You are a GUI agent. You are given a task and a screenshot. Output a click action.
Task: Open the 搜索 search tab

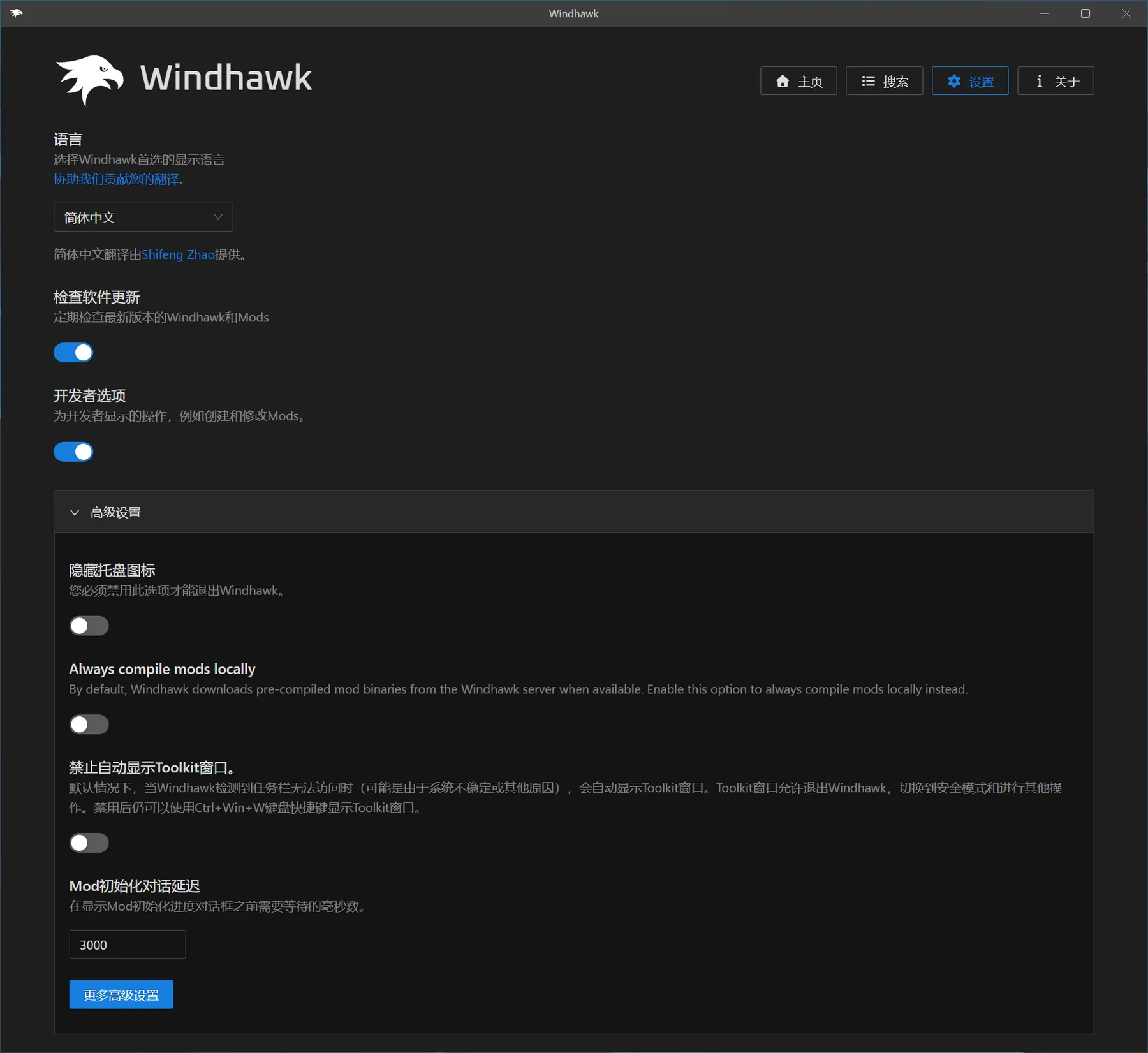(x=884, y=81)
